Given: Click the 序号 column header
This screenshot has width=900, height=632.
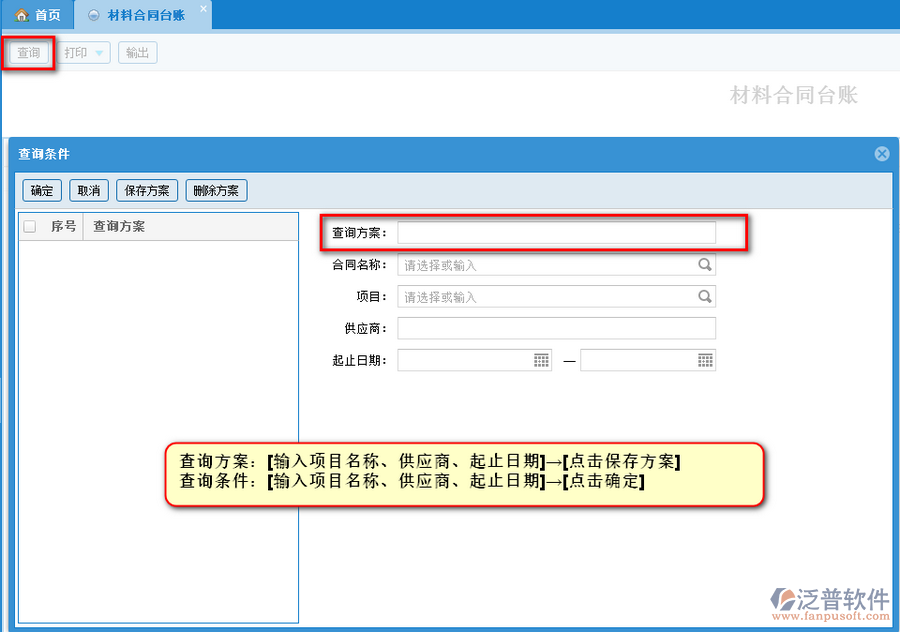Looking at the screenshot, I should point(63,227).
